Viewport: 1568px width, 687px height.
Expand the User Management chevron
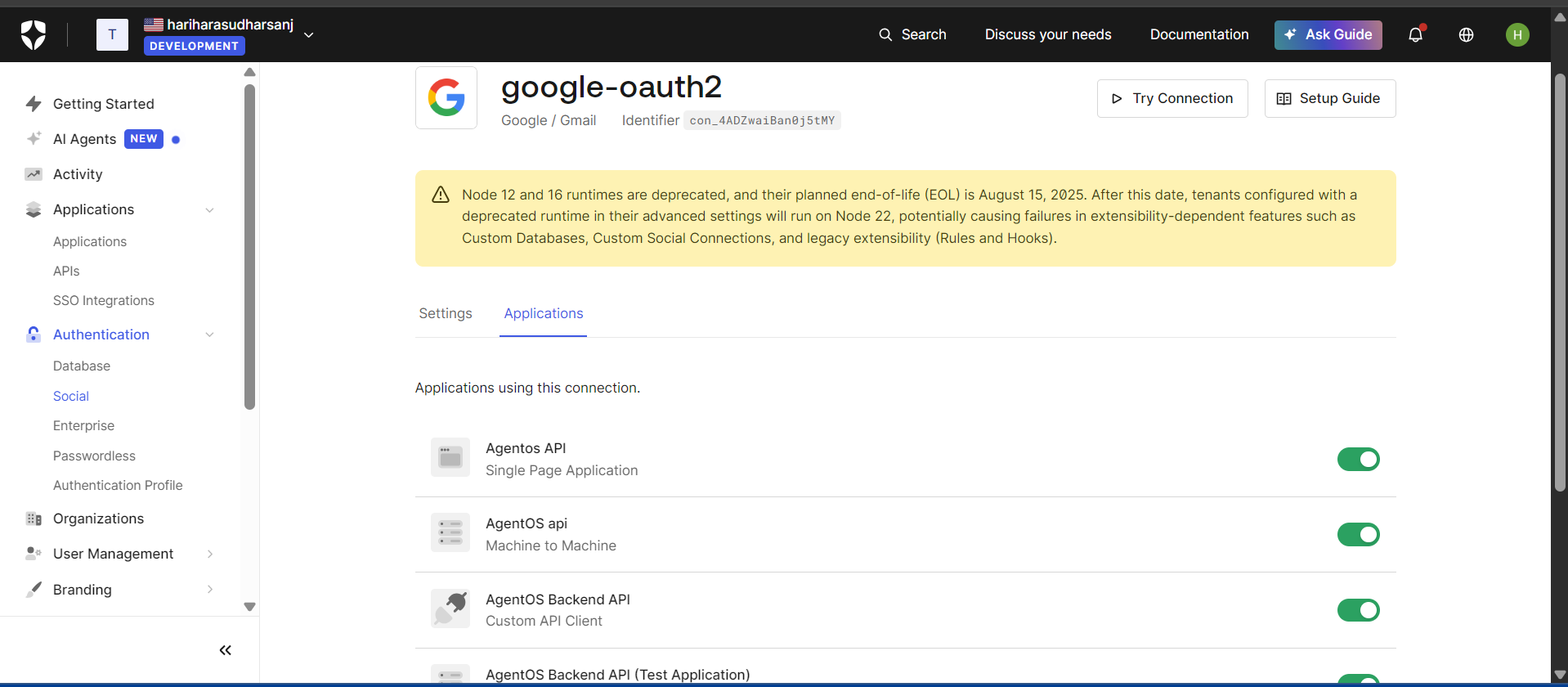tap(210, 554)
